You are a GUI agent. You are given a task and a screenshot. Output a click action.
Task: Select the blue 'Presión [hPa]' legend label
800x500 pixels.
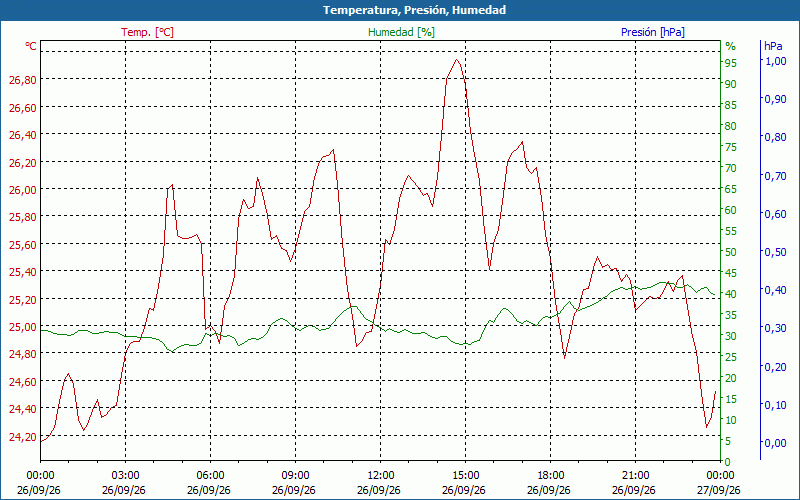click(x=653, y=32)
